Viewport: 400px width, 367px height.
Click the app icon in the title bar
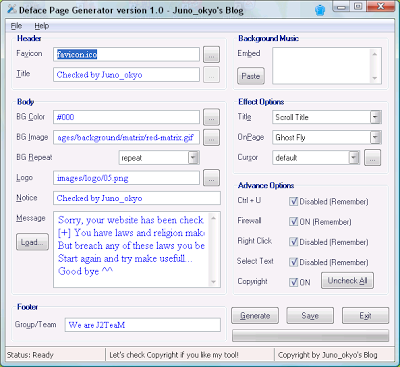11,10
